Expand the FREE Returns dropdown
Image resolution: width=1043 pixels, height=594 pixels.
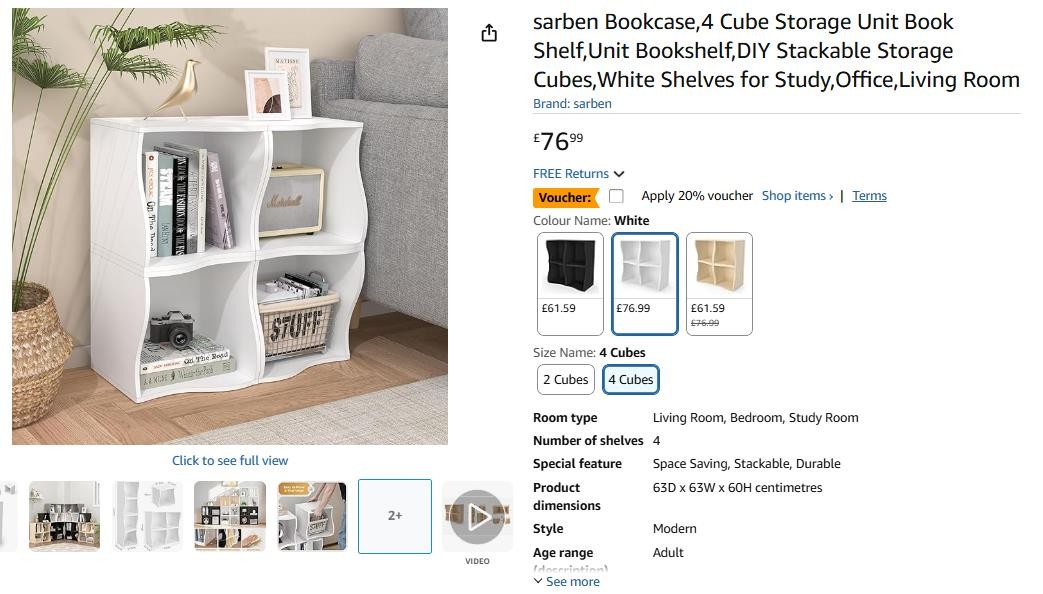579,174
